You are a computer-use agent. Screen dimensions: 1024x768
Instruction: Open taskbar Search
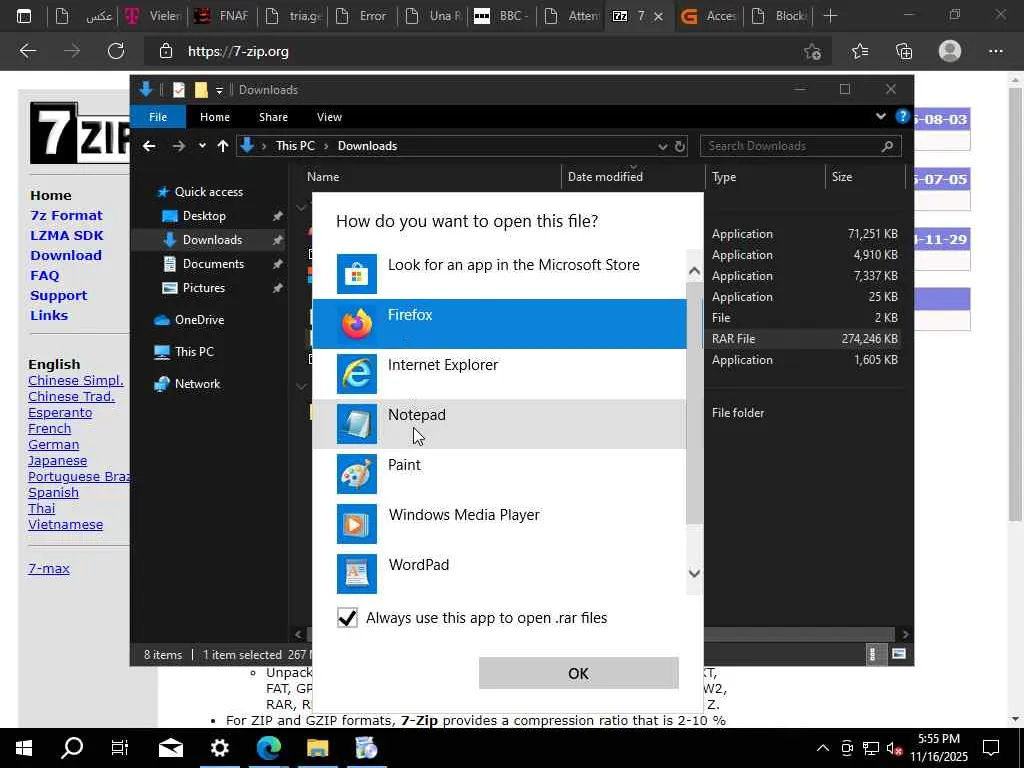(72, 748)
